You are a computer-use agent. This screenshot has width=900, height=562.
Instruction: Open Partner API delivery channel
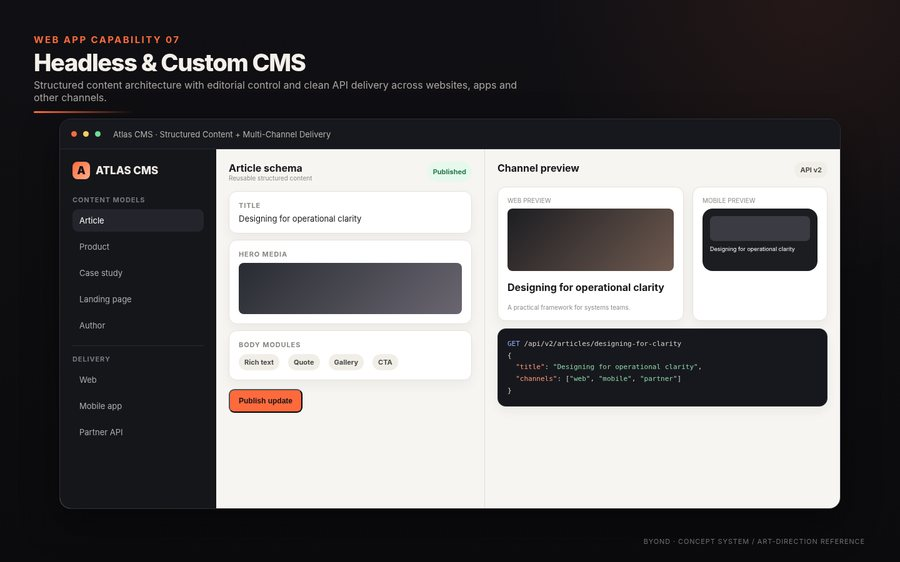[138, 432]
